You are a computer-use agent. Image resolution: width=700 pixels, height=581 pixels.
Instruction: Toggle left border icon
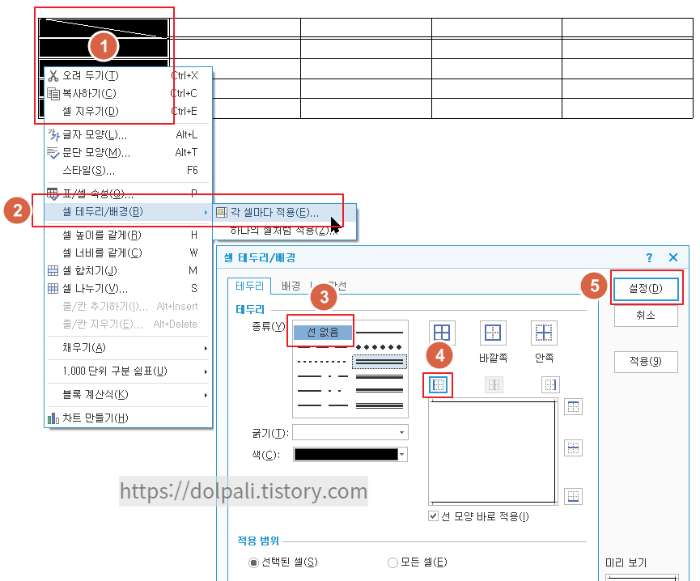point(438,385)
